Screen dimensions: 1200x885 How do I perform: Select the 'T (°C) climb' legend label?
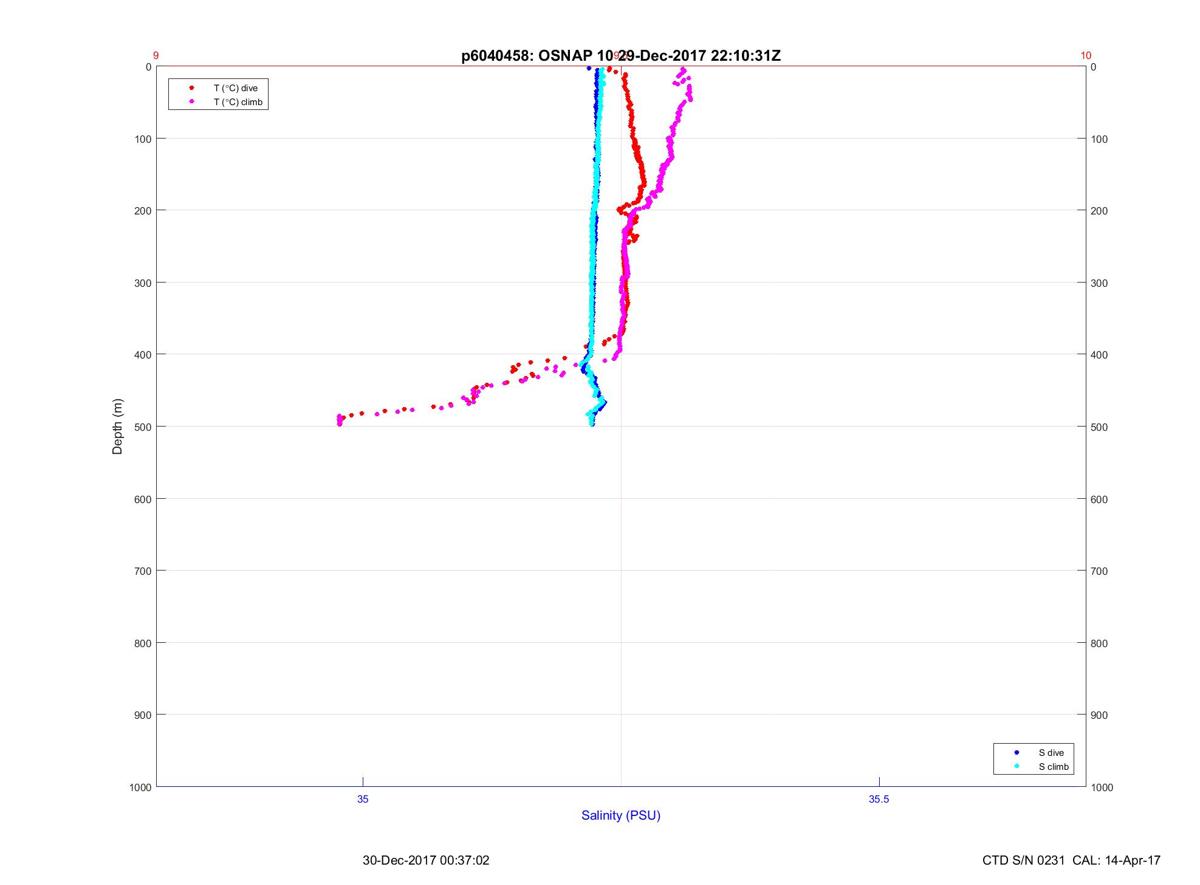pyautogui.click(x=239, y=102)
